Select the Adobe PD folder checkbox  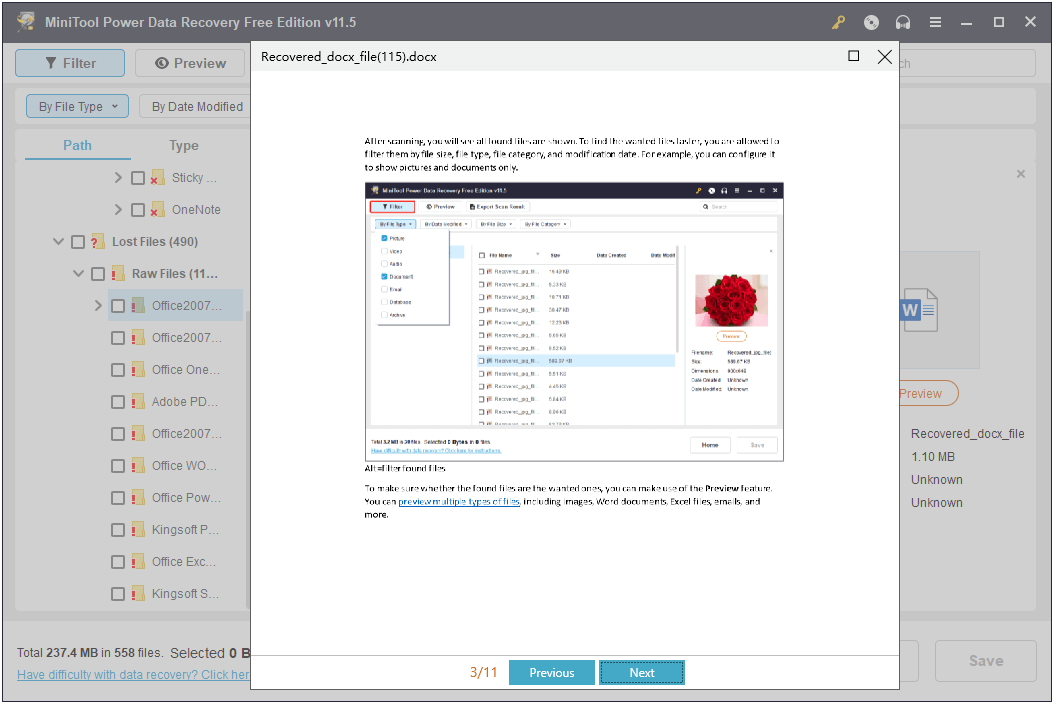117,401
